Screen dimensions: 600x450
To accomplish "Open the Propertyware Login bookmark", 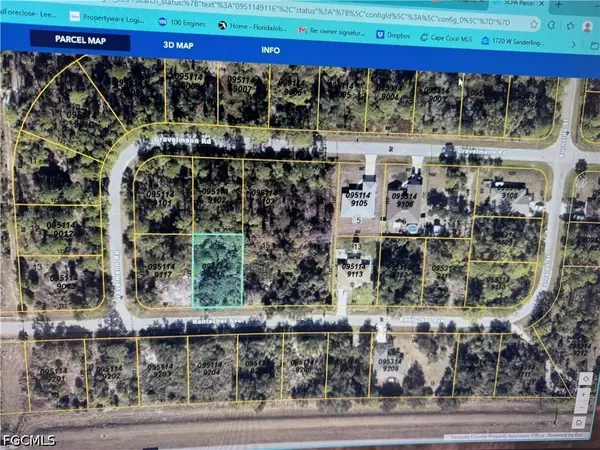I will (107, 18).
